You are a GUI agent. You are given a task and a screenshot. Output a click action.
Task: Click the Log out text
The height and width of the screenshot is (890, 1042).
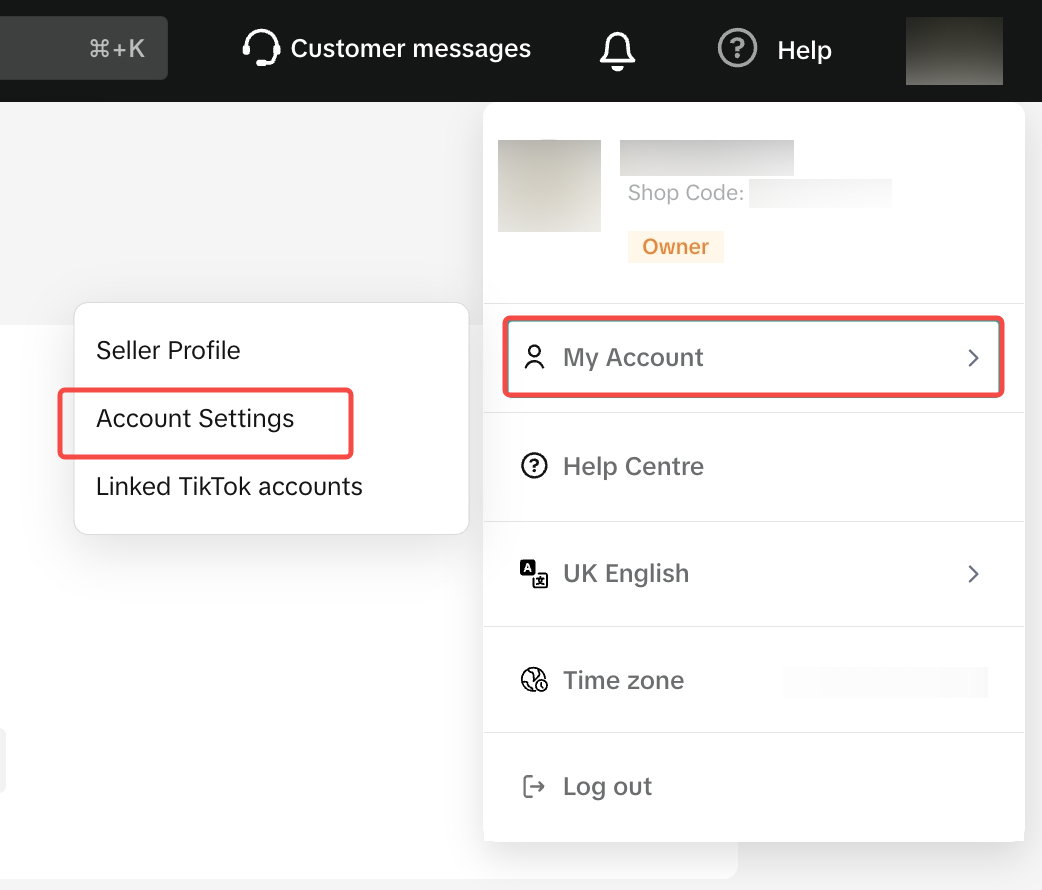pos(607,787)
